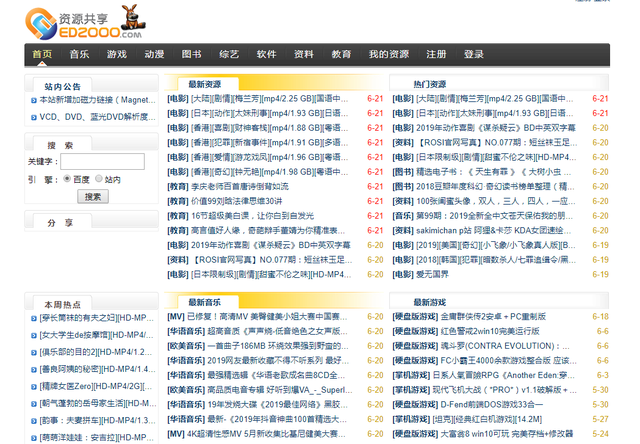Select the 热门资源 tab header

click(430, 84)
